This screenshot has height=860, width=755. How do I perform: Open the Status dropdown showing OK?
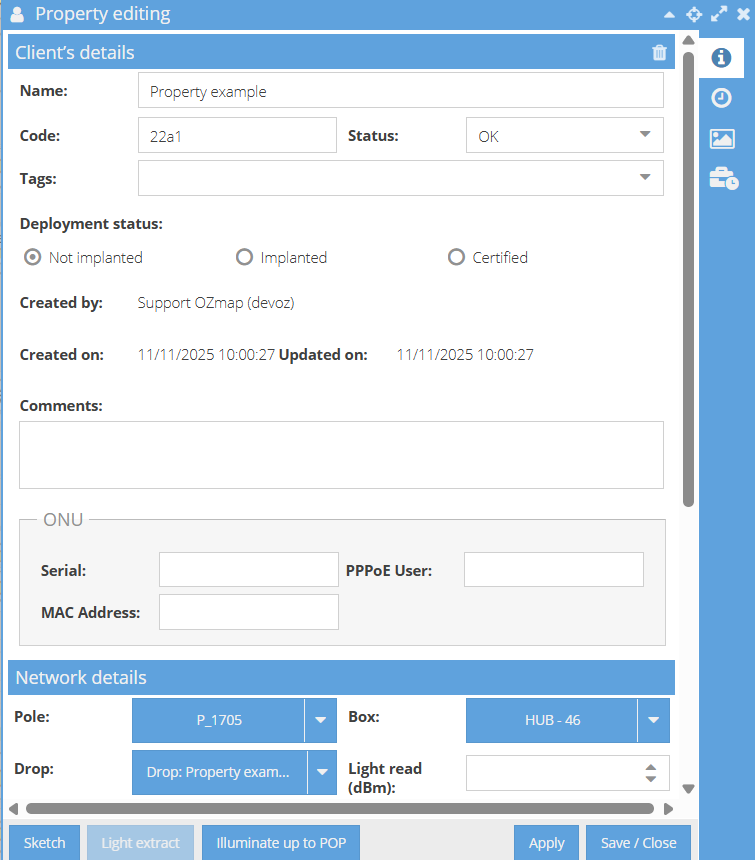565,135
